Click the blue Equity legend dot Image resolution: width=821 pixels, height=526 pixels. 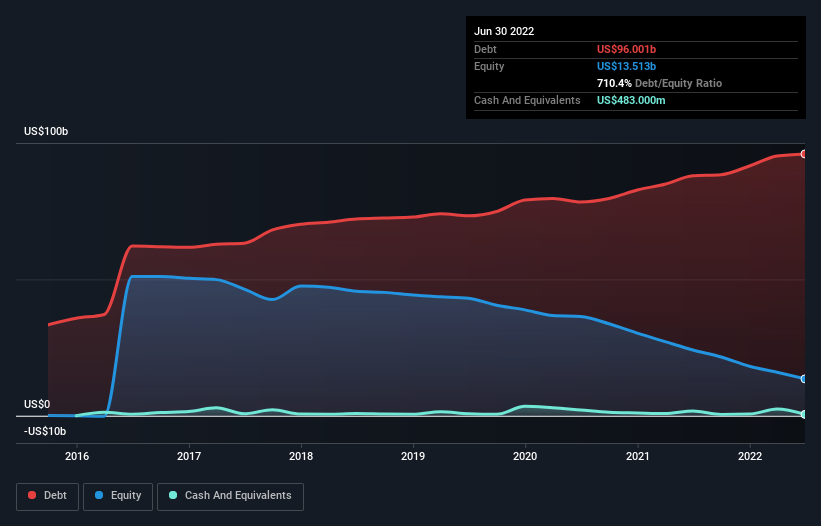pyautogui.click(x=99, y=495)
